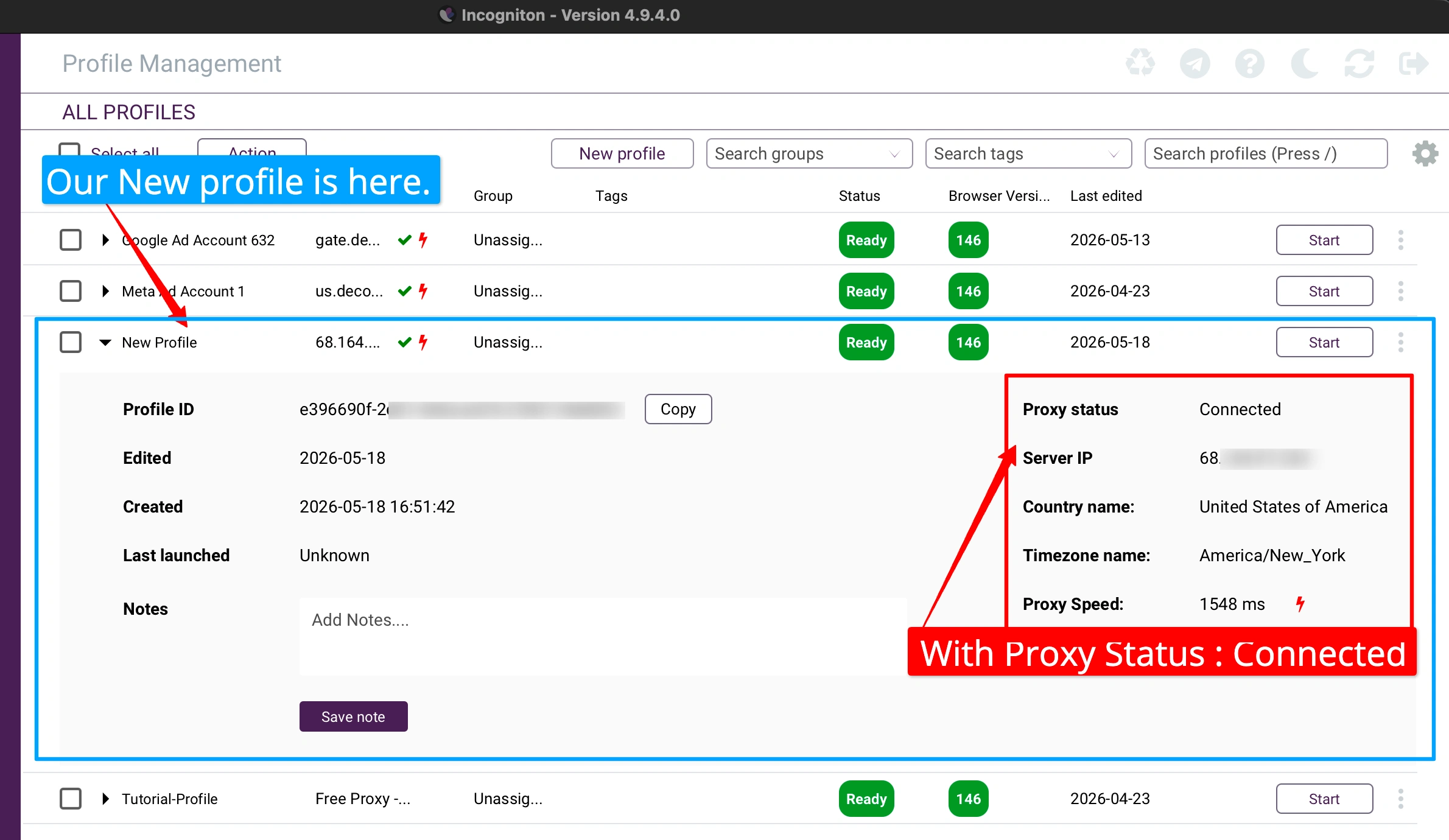Copy the Profile ID
This screenshot has height=840, width=1449.
[x=678, y=409]
